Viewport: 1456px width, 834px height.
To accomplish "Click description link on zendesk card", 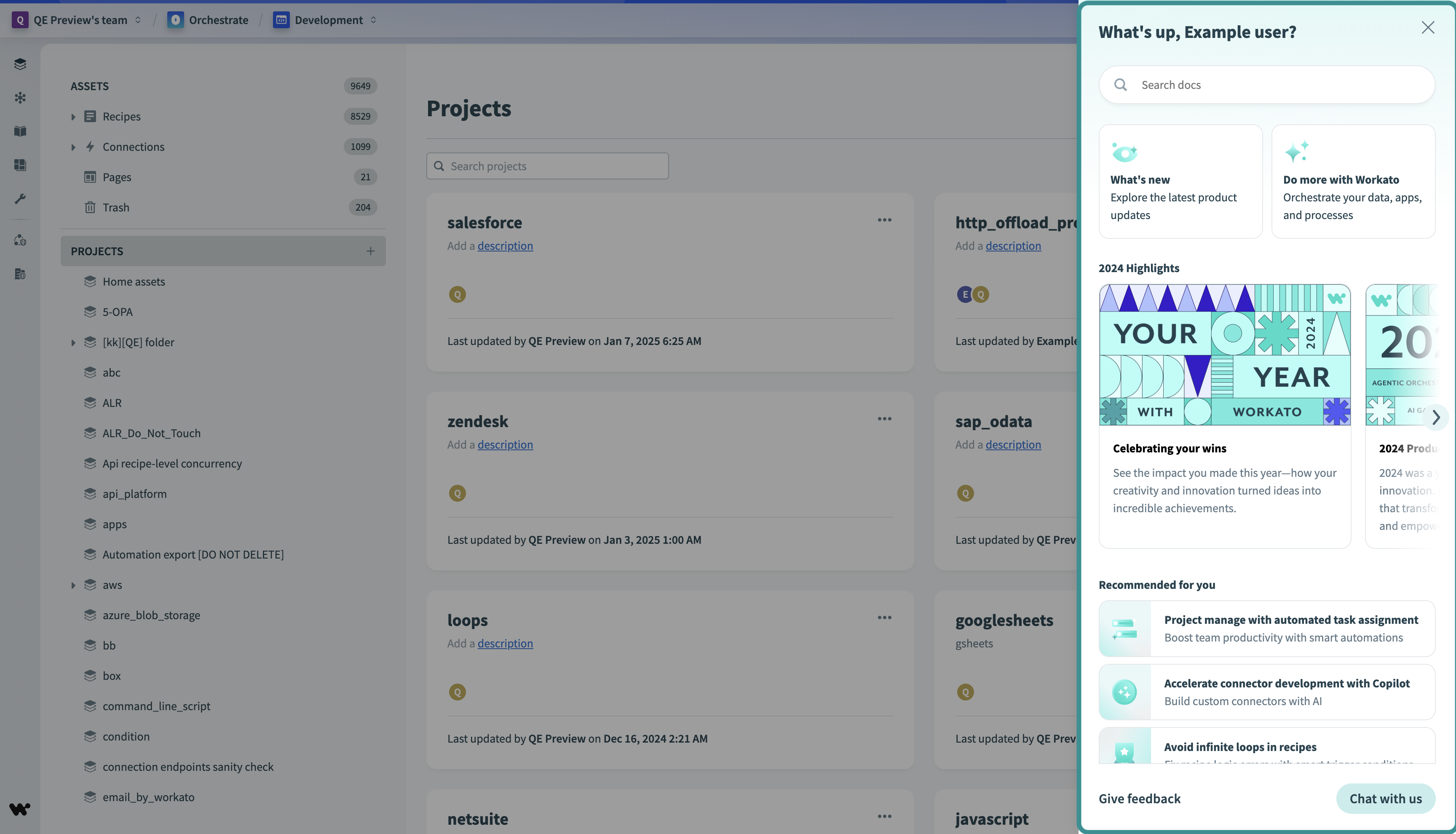I will coord(505,444).
